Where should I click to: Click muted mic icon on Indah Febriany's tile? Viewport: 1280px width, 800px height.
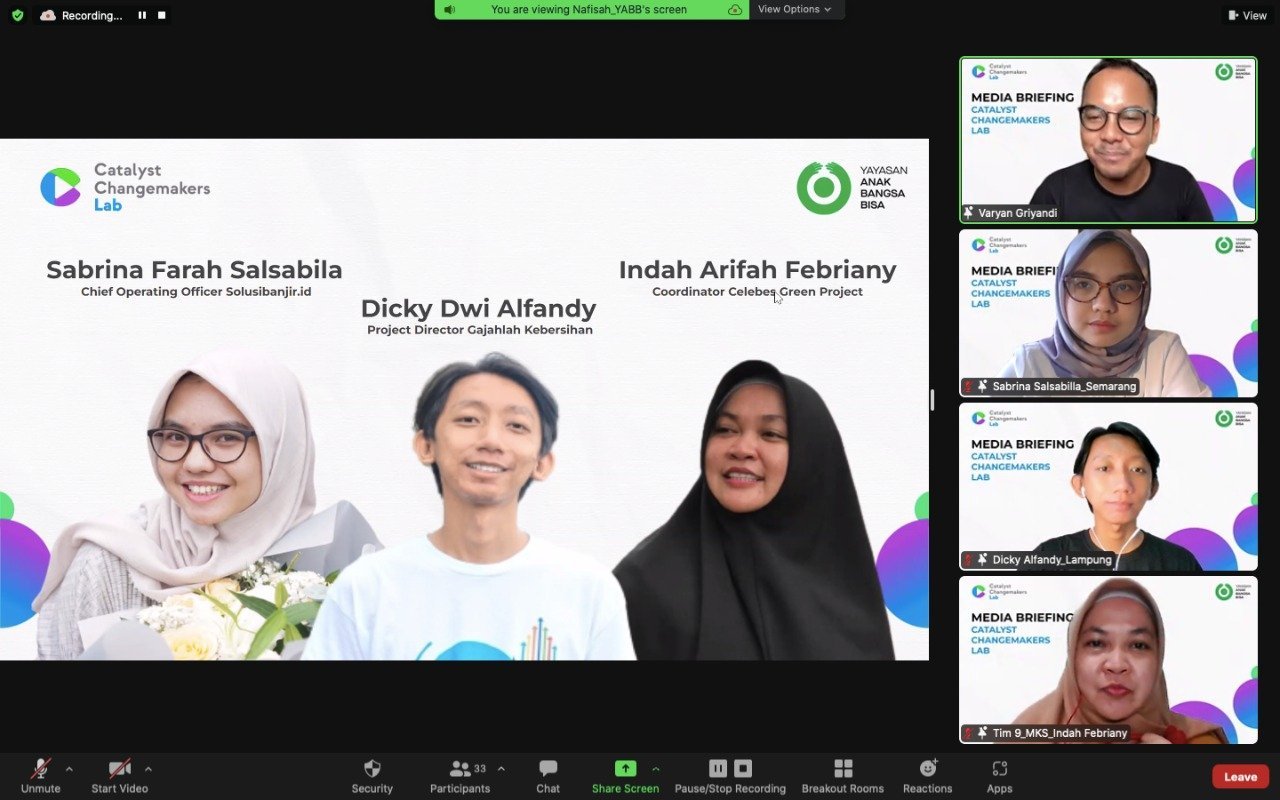[967, 733]
